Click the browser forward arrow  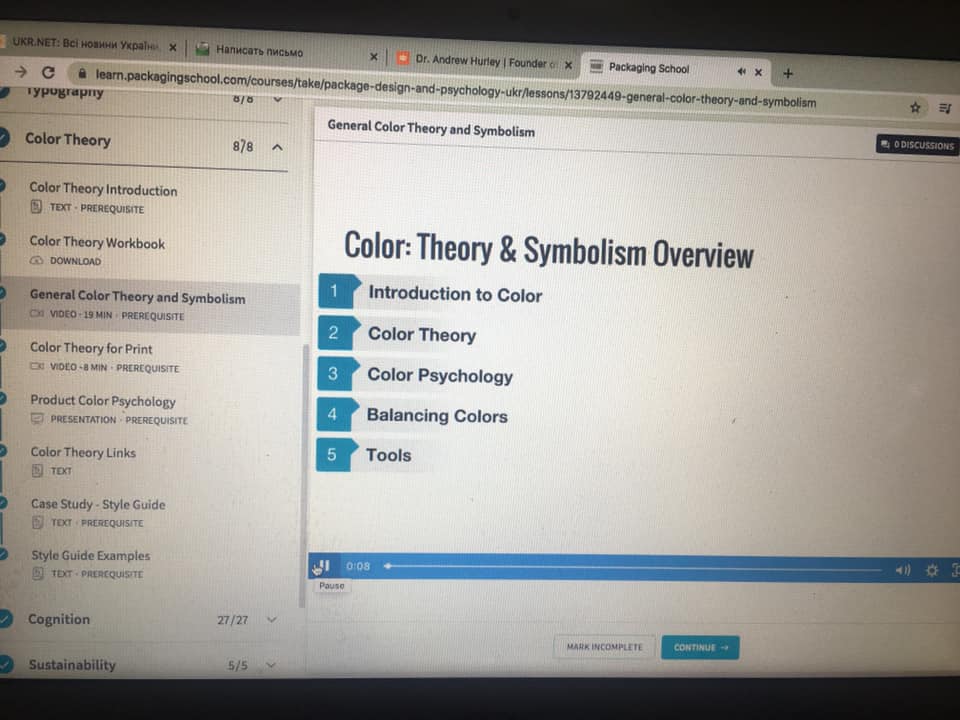point(21,72)
